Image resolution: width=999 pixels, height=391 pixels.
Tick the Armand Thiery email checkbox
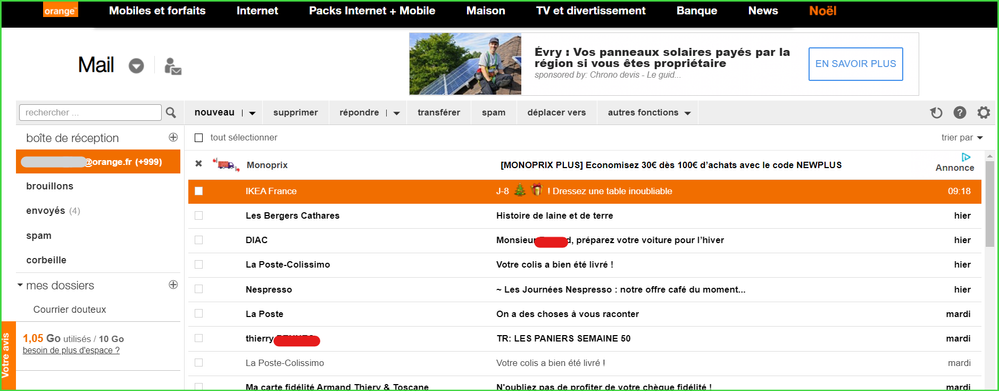(x=199, y=387)
